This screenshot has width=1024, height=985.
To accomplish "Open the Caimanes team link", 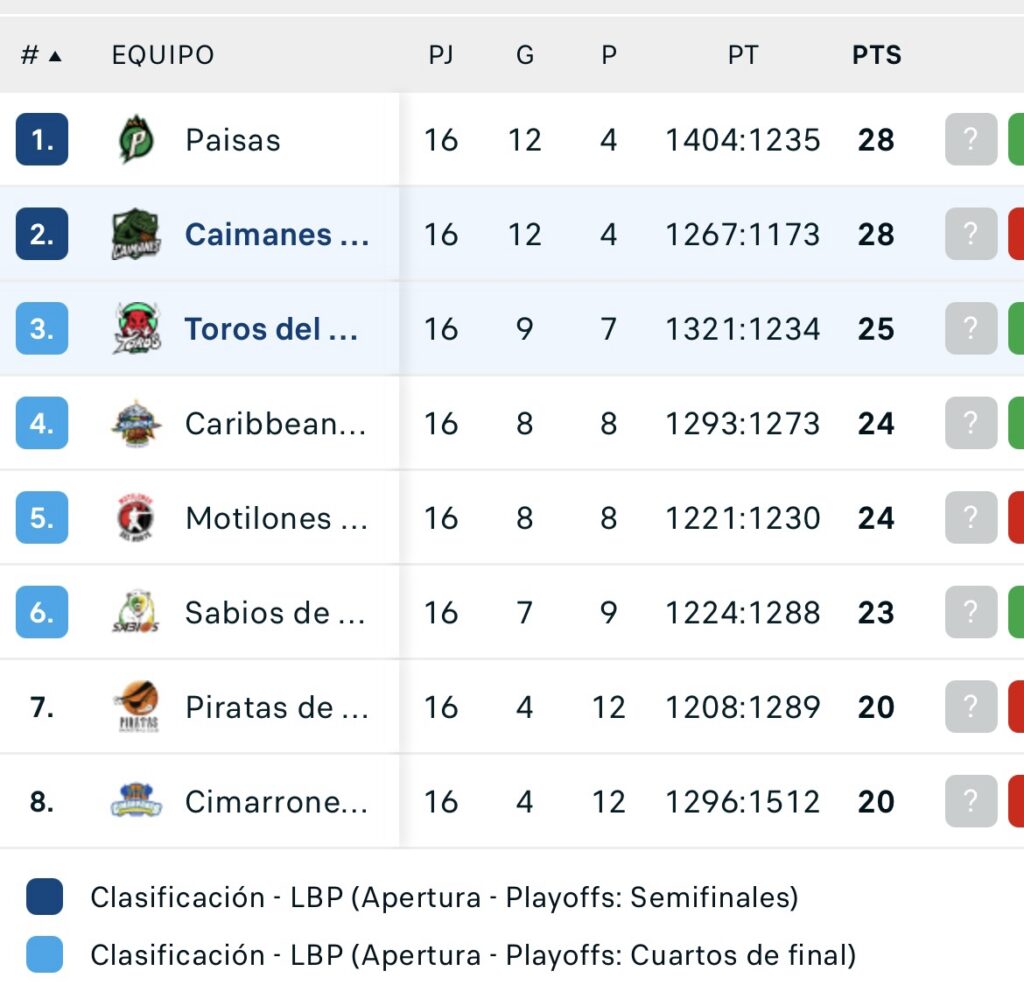I will tap(277, 234).
